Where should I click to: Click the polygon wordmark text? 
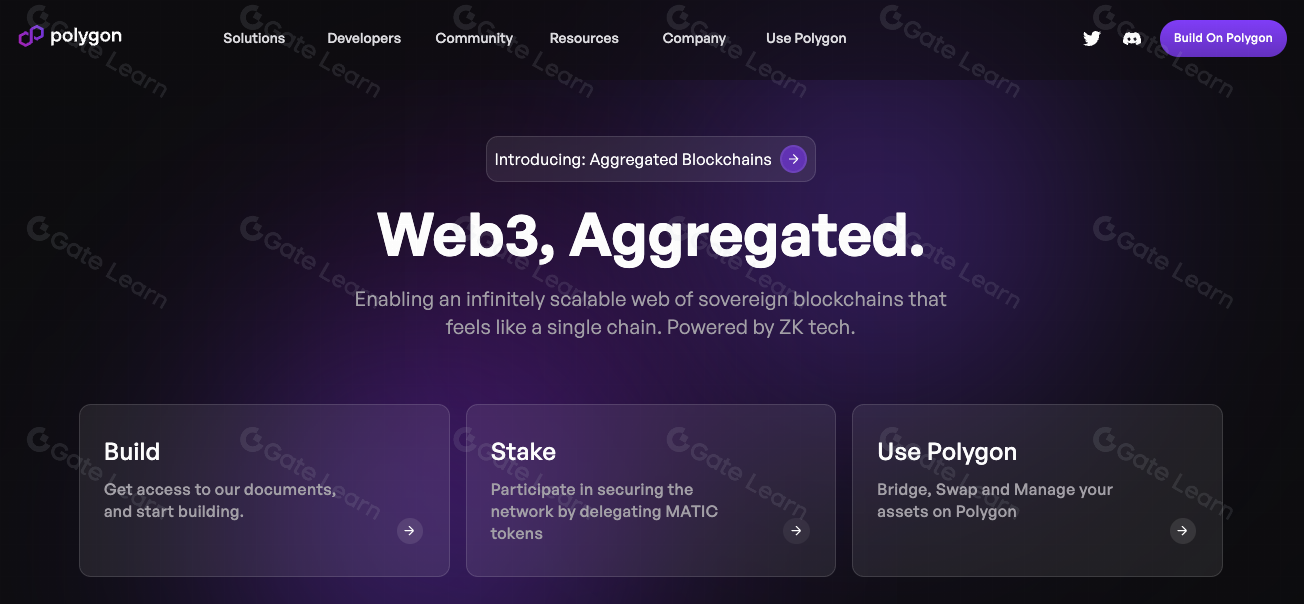pos(86,36)
